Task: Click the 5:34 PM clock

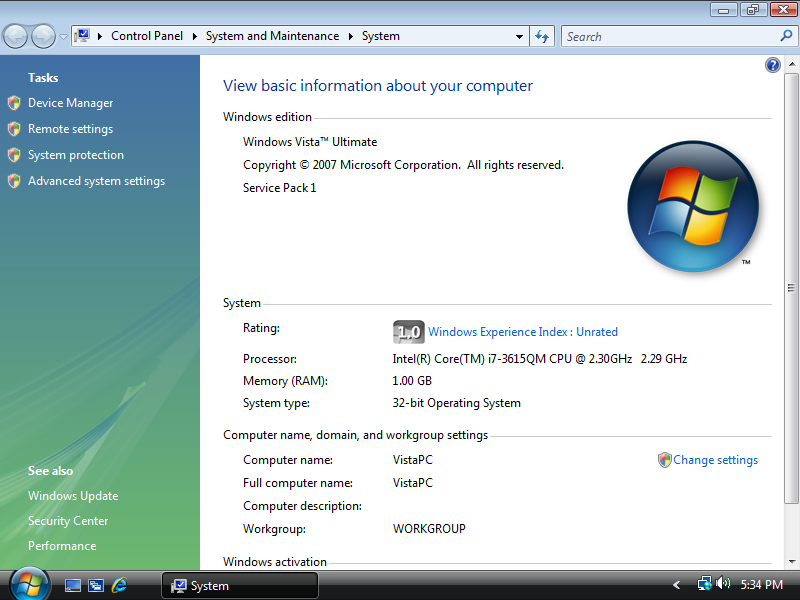Action: (762, 585)
